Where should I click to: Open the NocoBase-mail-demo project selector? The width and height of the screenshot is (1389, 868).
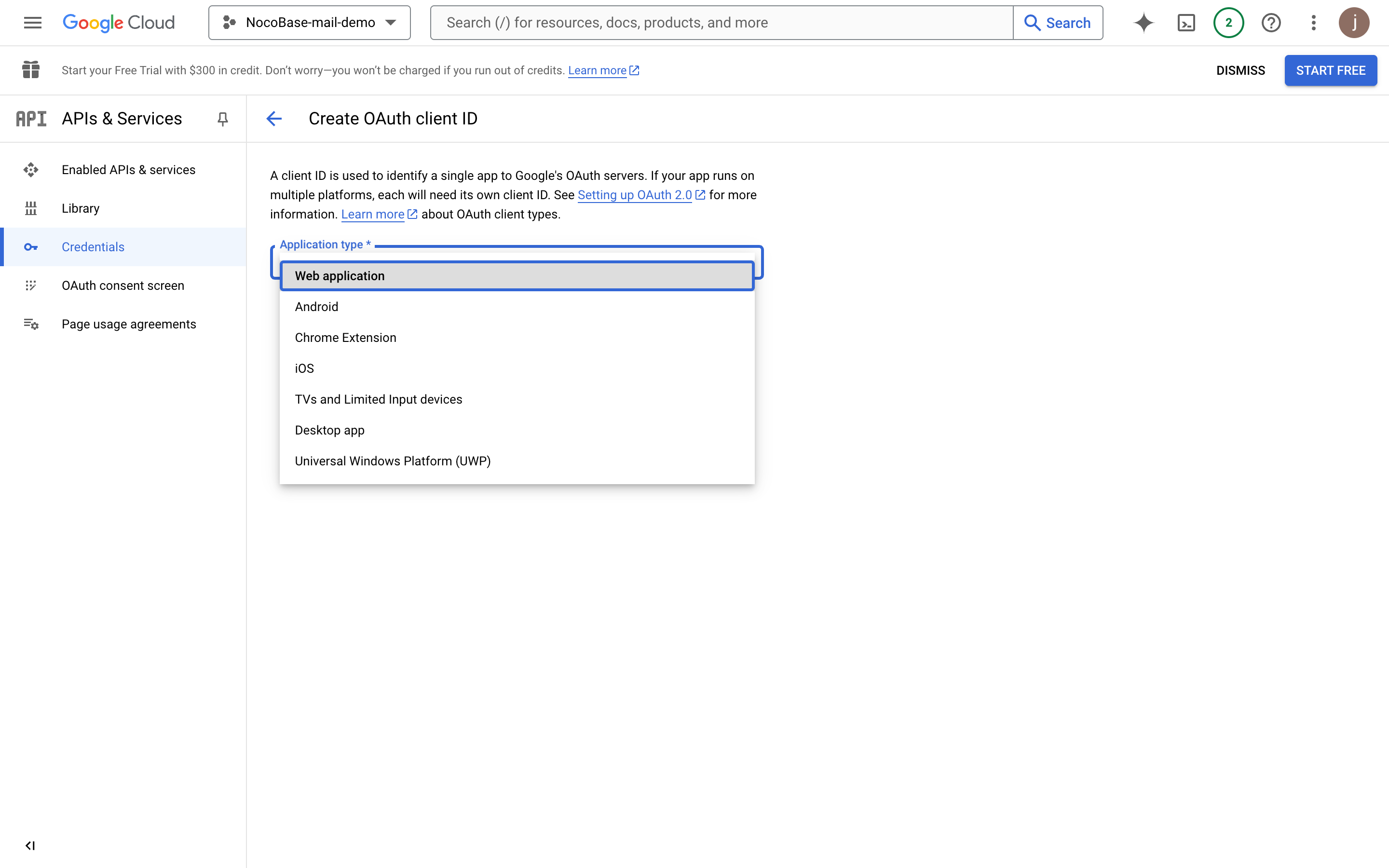[x=309, y=22]
